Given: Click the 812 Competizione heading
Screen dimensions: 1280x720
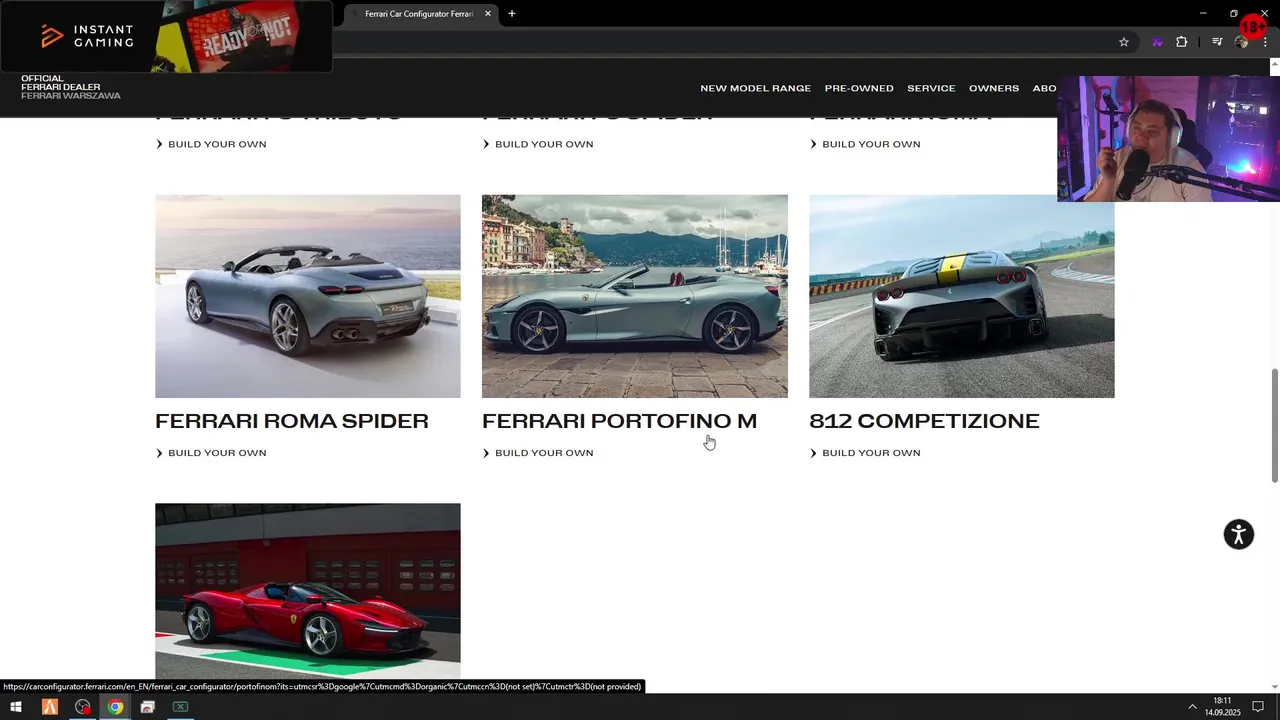Looking at the screenshot, I should tap(925, 421).
